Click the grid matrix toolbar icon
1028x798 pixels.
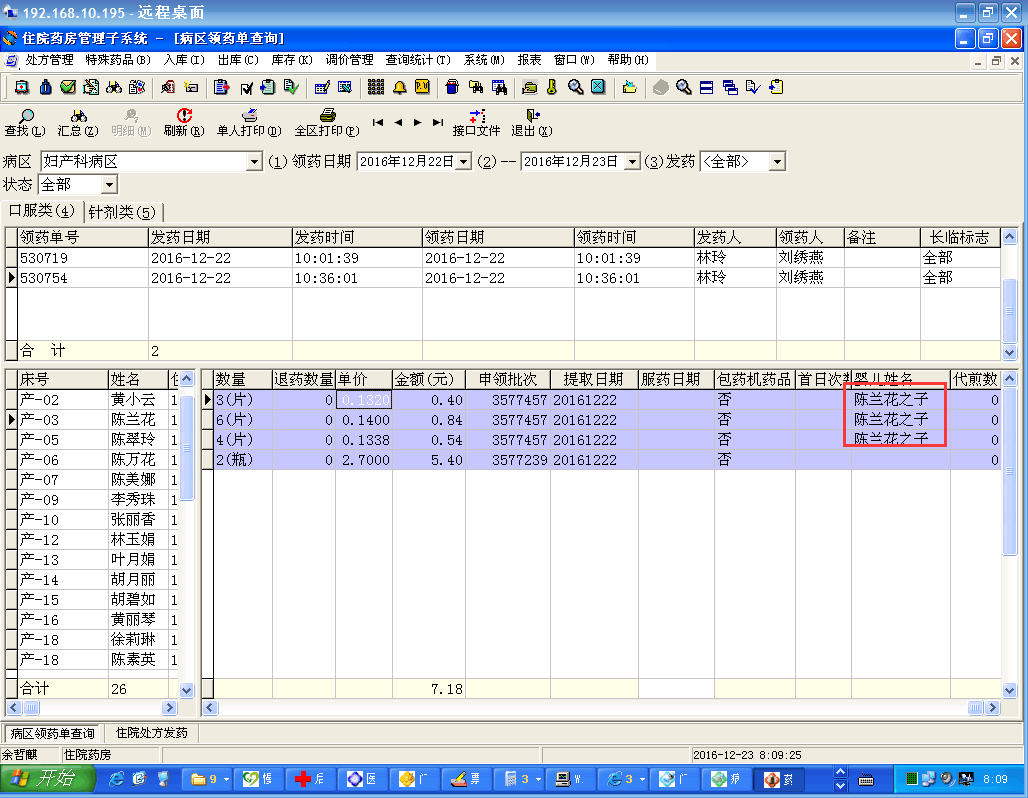coord(376,87)
